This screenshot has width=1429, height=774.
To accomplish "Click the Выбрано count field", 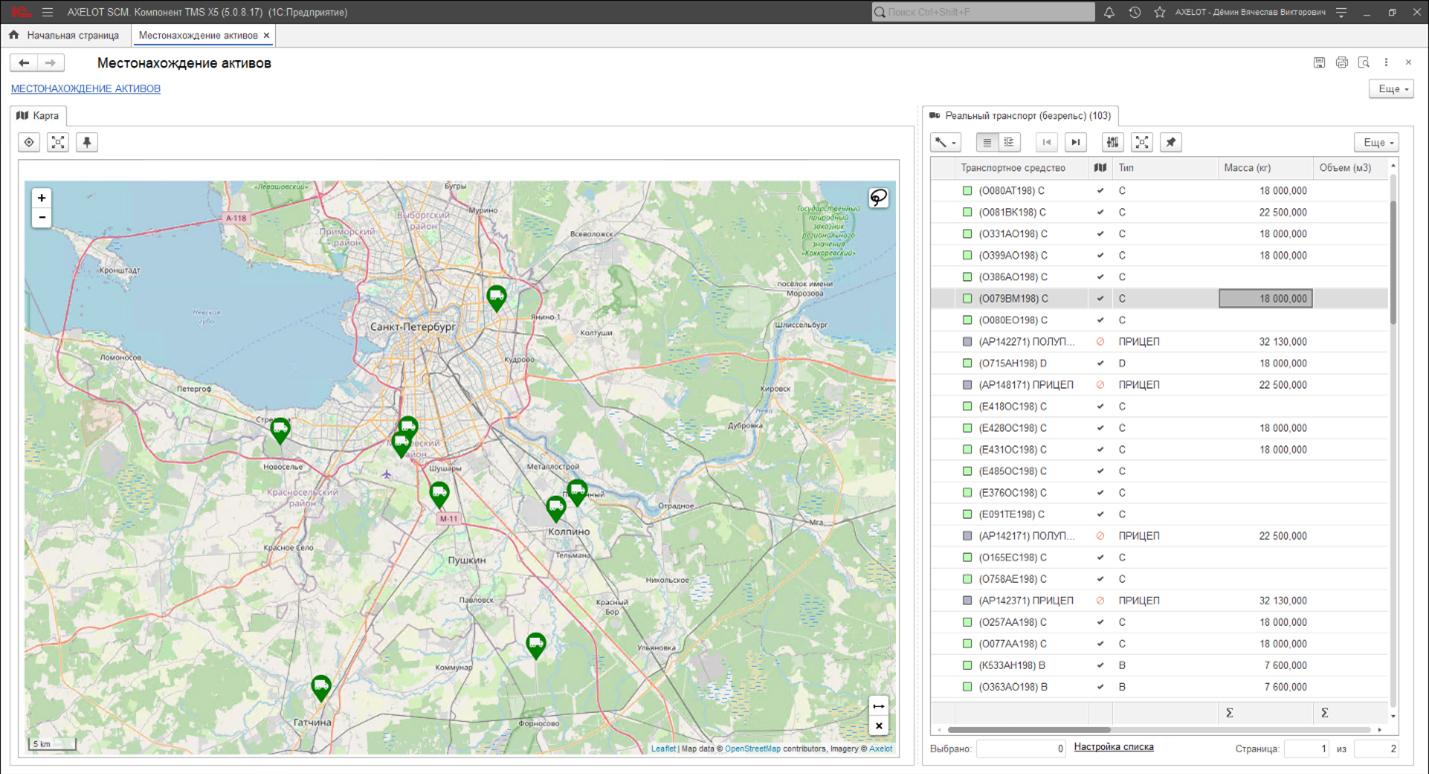I will tap(1022, 748).
